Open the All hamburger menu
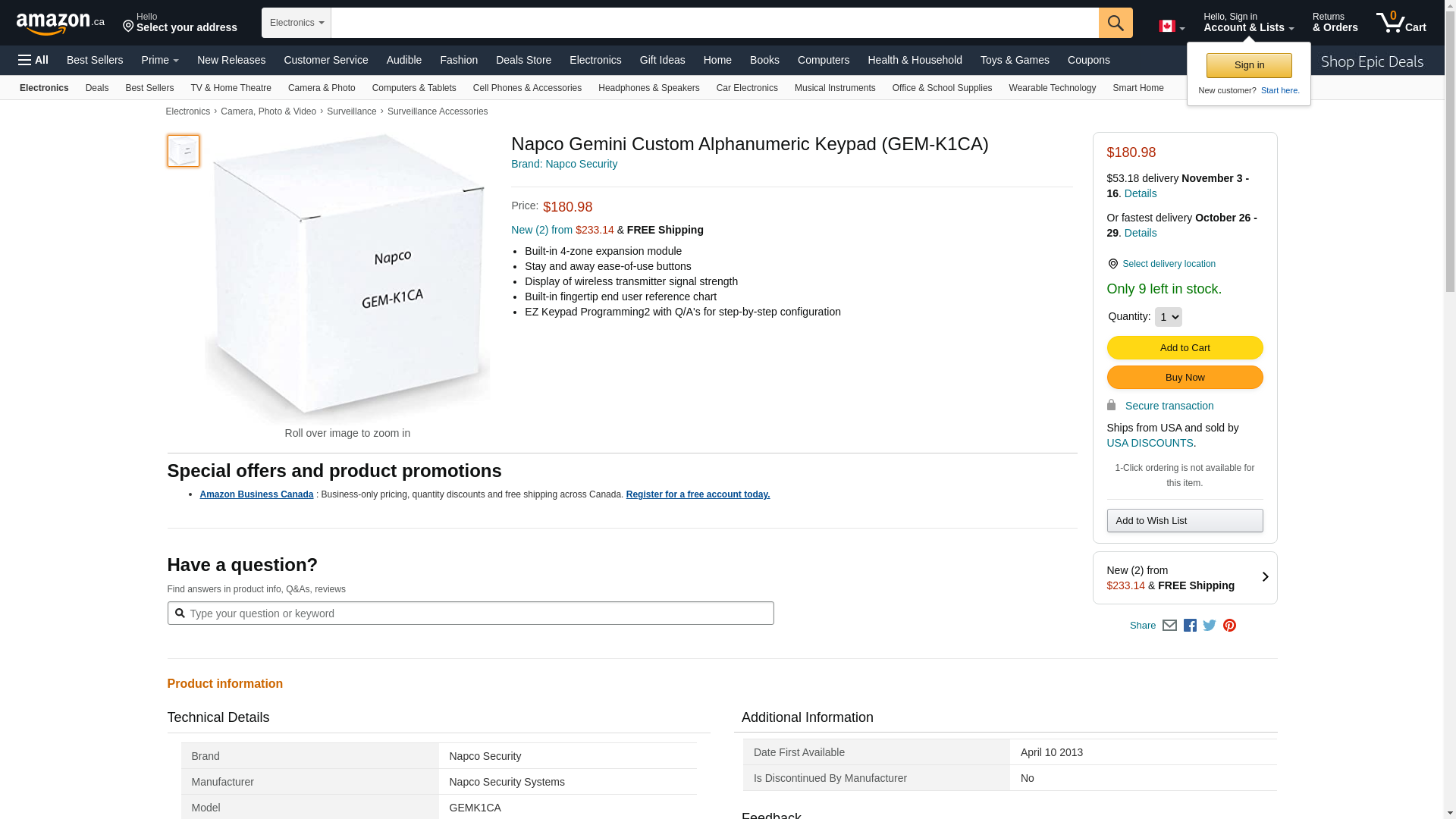Viewport: 1456px width, 819px height. point(33,60)
